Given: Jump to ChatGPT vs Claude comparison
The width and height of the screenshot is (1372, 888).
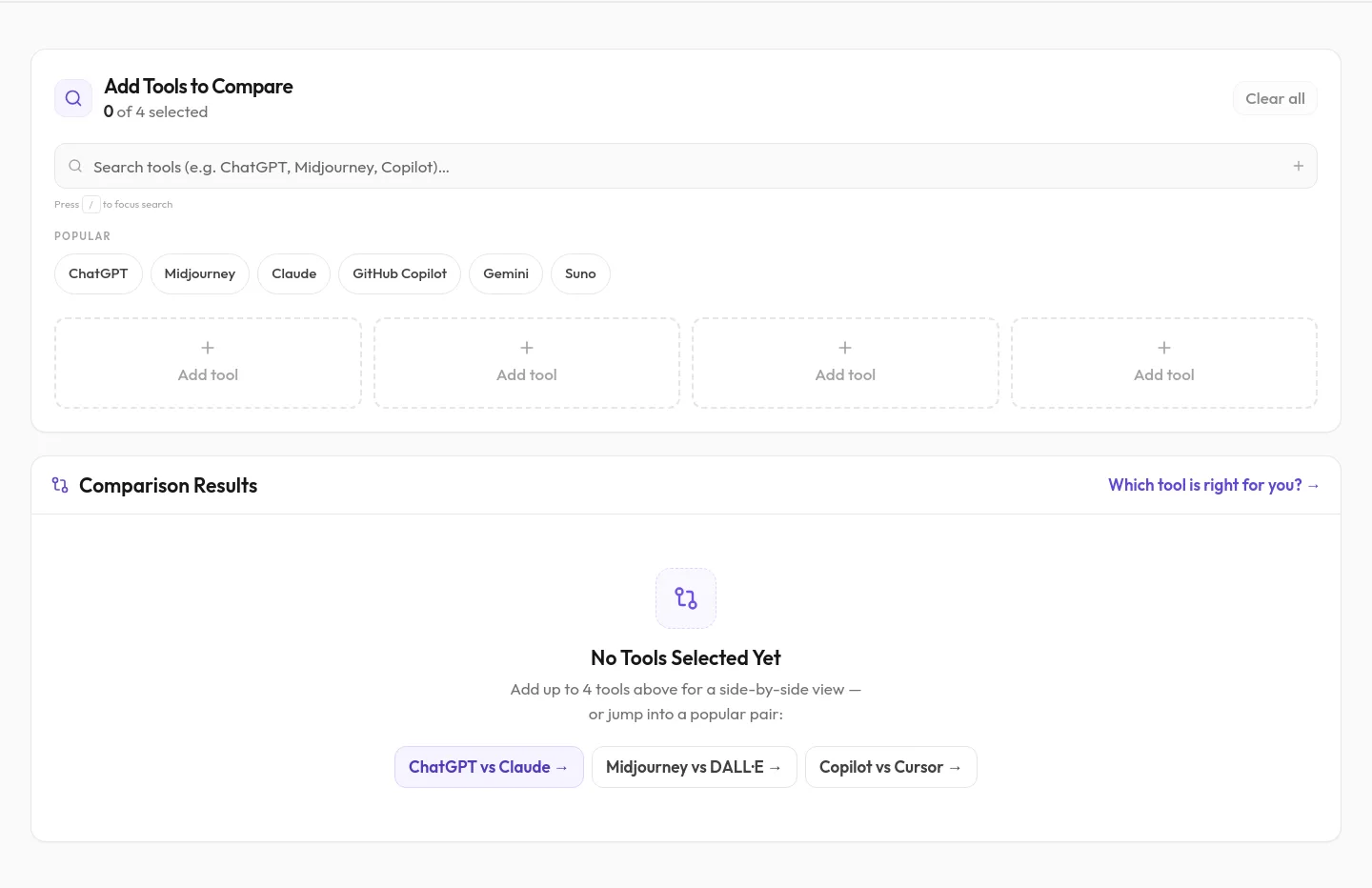Looking at the screenshot, I should point(489,767).
